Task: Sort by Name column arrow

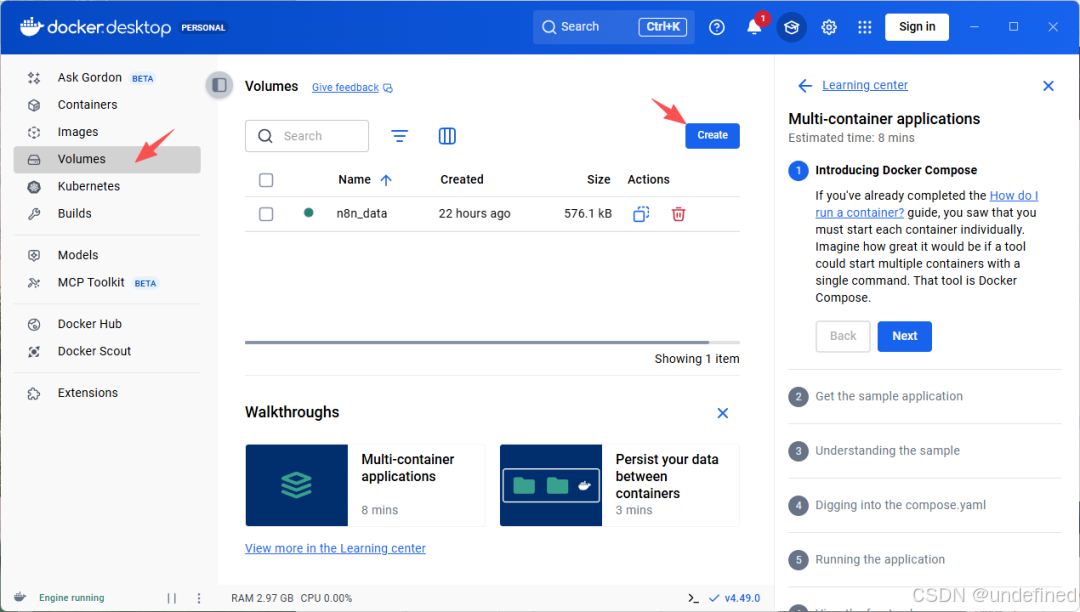Action: (386, 180)
